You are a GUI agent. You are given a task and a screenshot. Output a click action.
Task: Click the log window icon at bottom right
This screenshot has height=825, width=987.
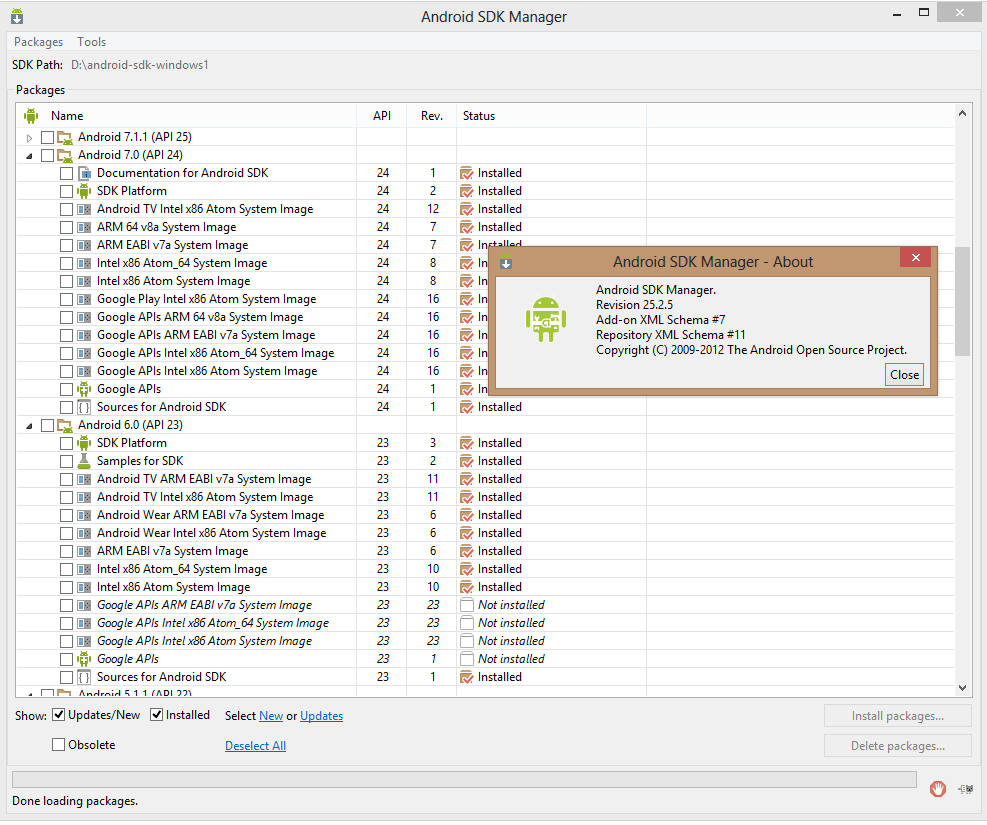click(966, 789)
